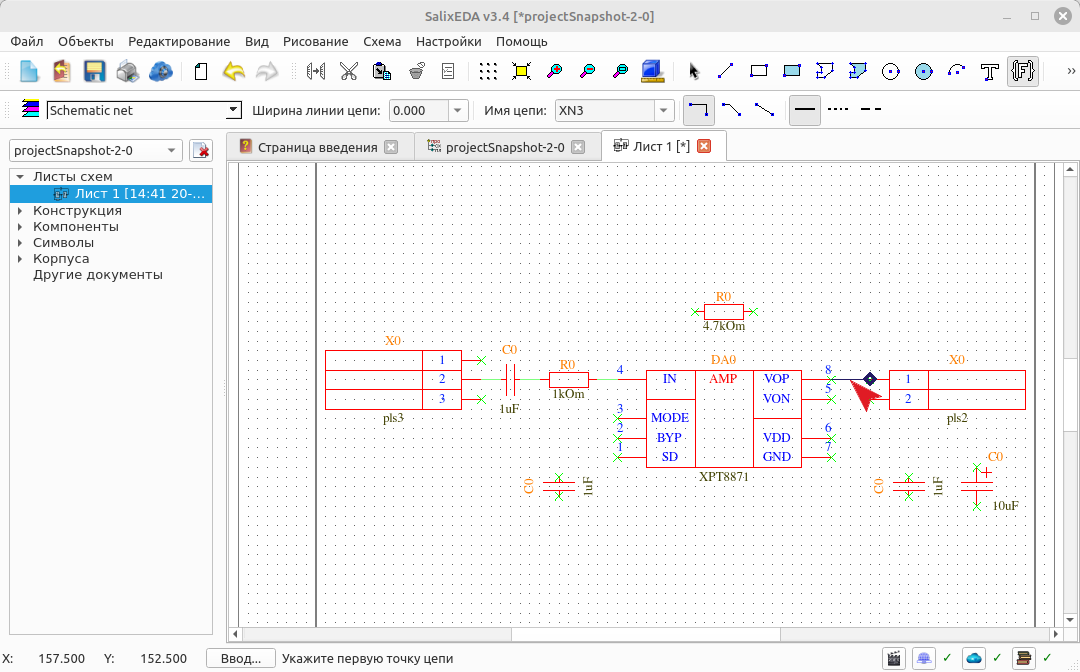The image size is (1080, 672).
Task: Select the filled circle tool
Action: [x=924, y=71]
